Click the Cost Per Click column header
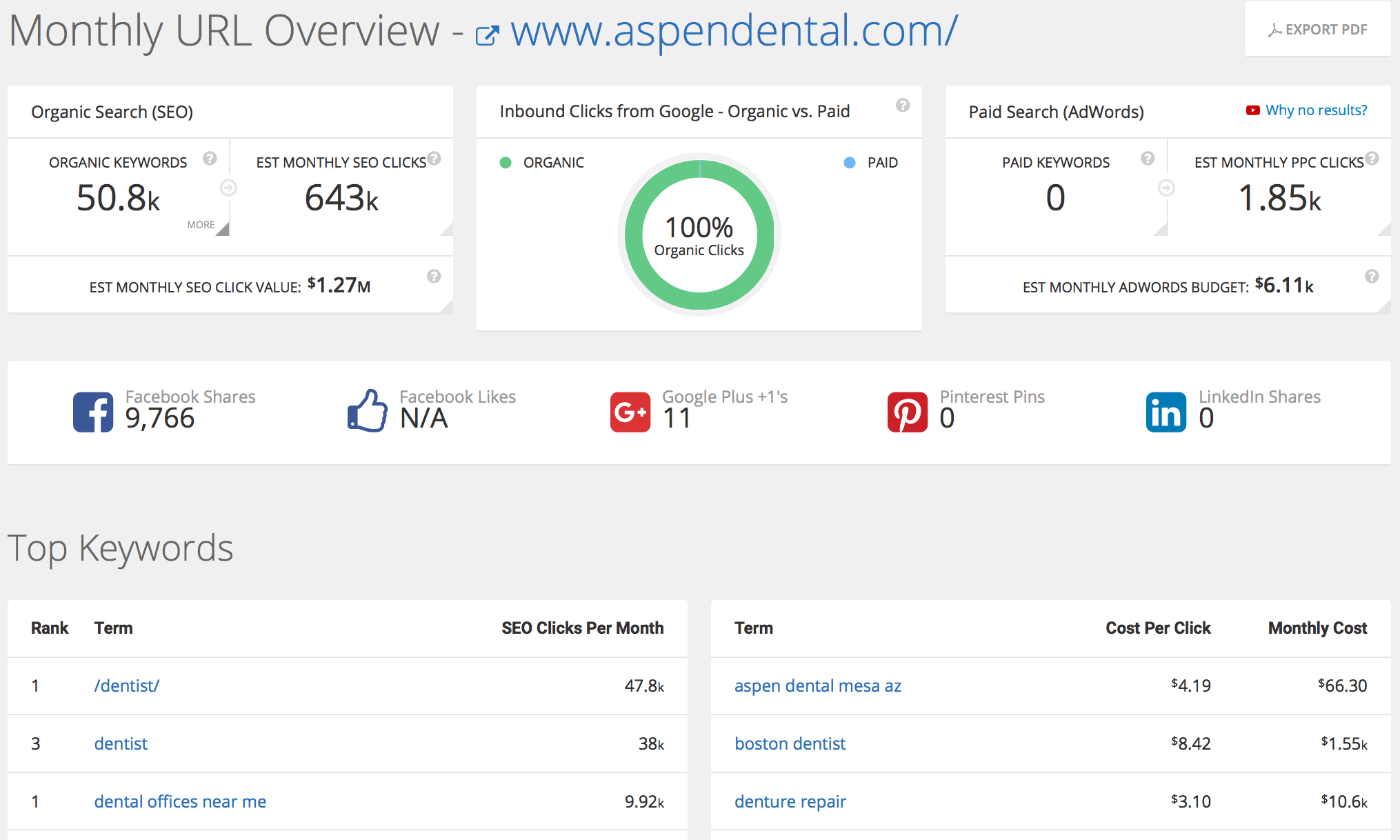Image resolution: width=1400 pixels, height=840 pixels. click(x=1159, y=628)
